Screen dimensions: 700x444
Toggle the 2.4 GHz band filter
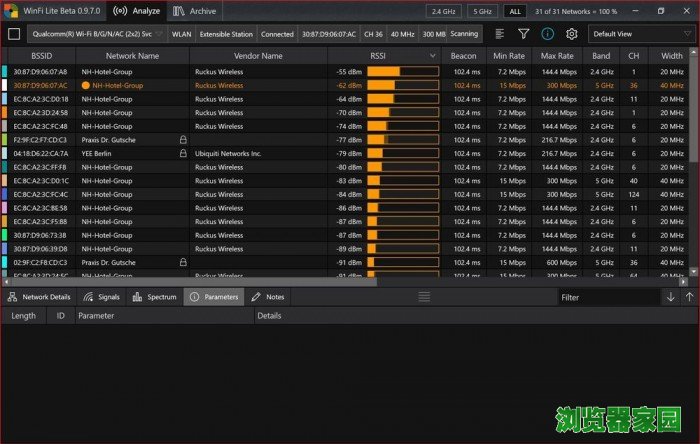coord(443,11)
